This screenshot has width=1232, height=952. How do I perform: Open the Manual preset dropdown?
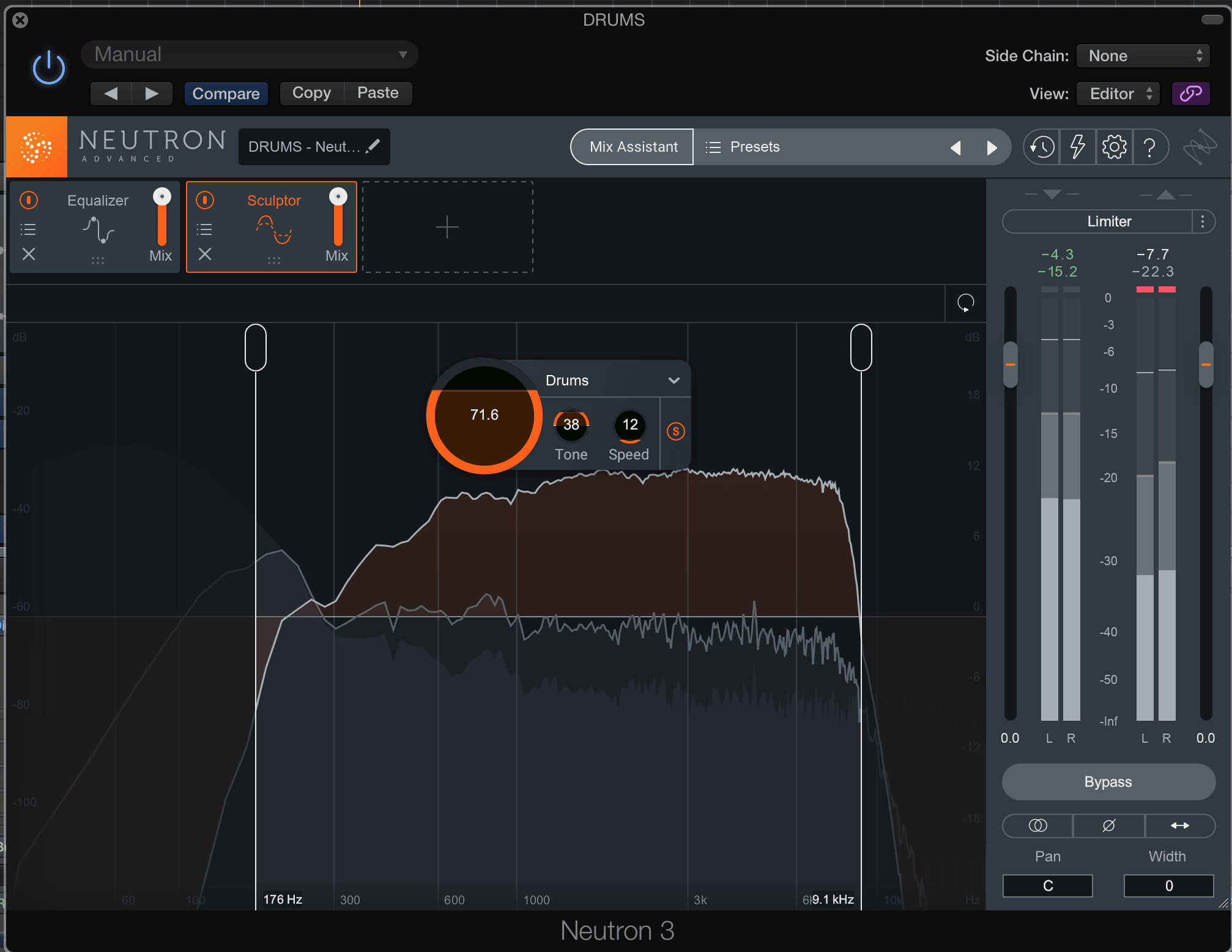[x=249, y=54]
